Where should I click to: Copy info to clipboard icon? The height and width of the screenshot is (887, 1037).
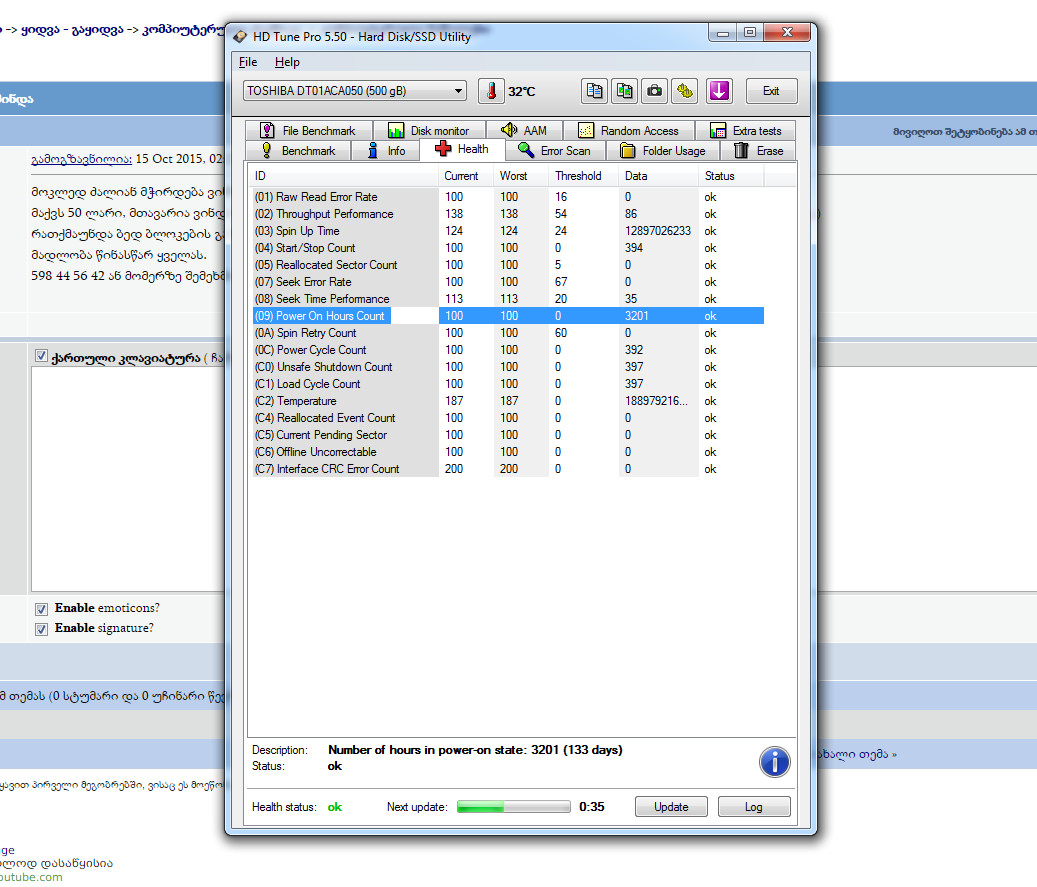click(x=595, y=91)
